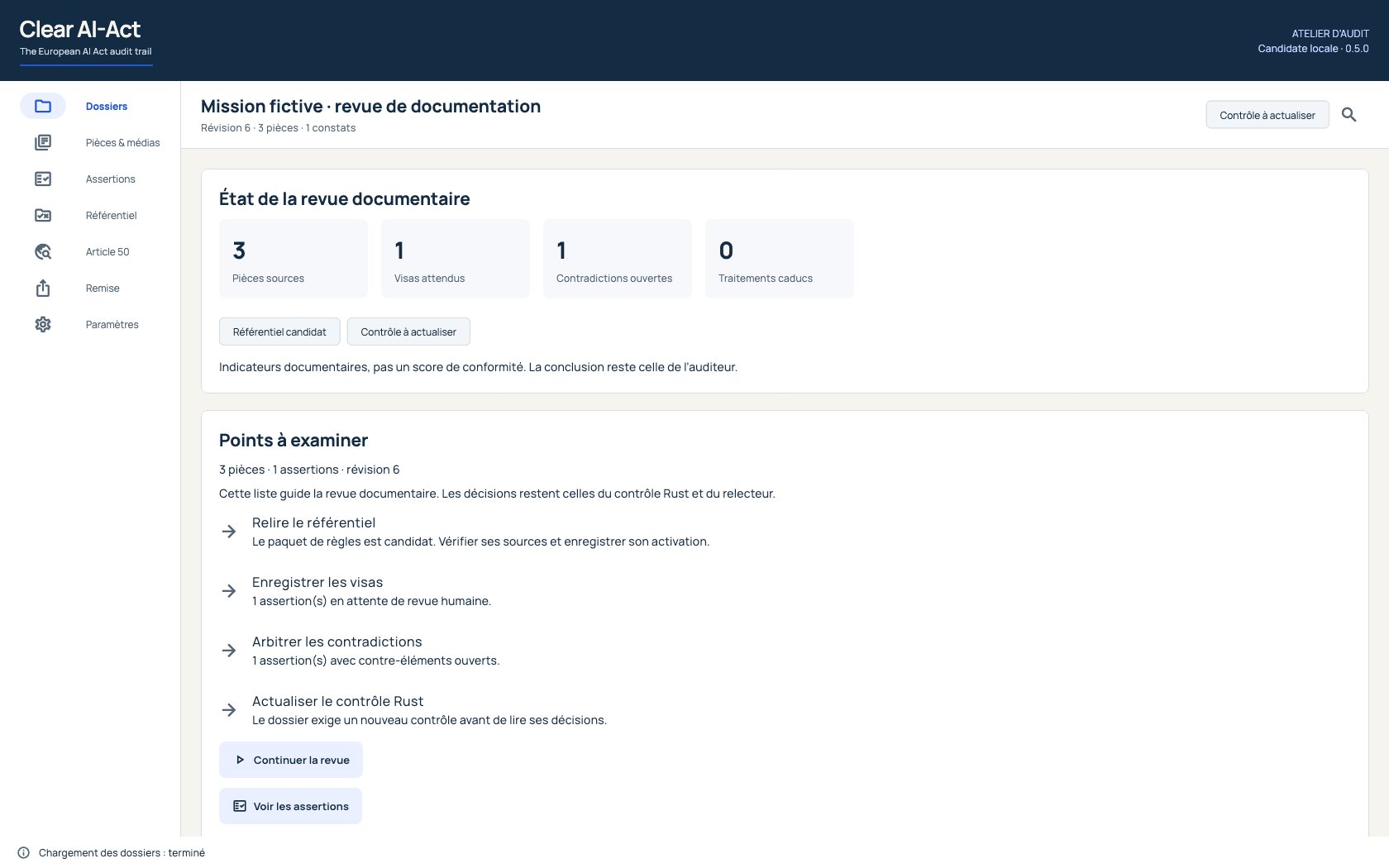Open the Dossiers folder icon
The width and height of the screenshot is (1389, 868).
click(43, 106)
